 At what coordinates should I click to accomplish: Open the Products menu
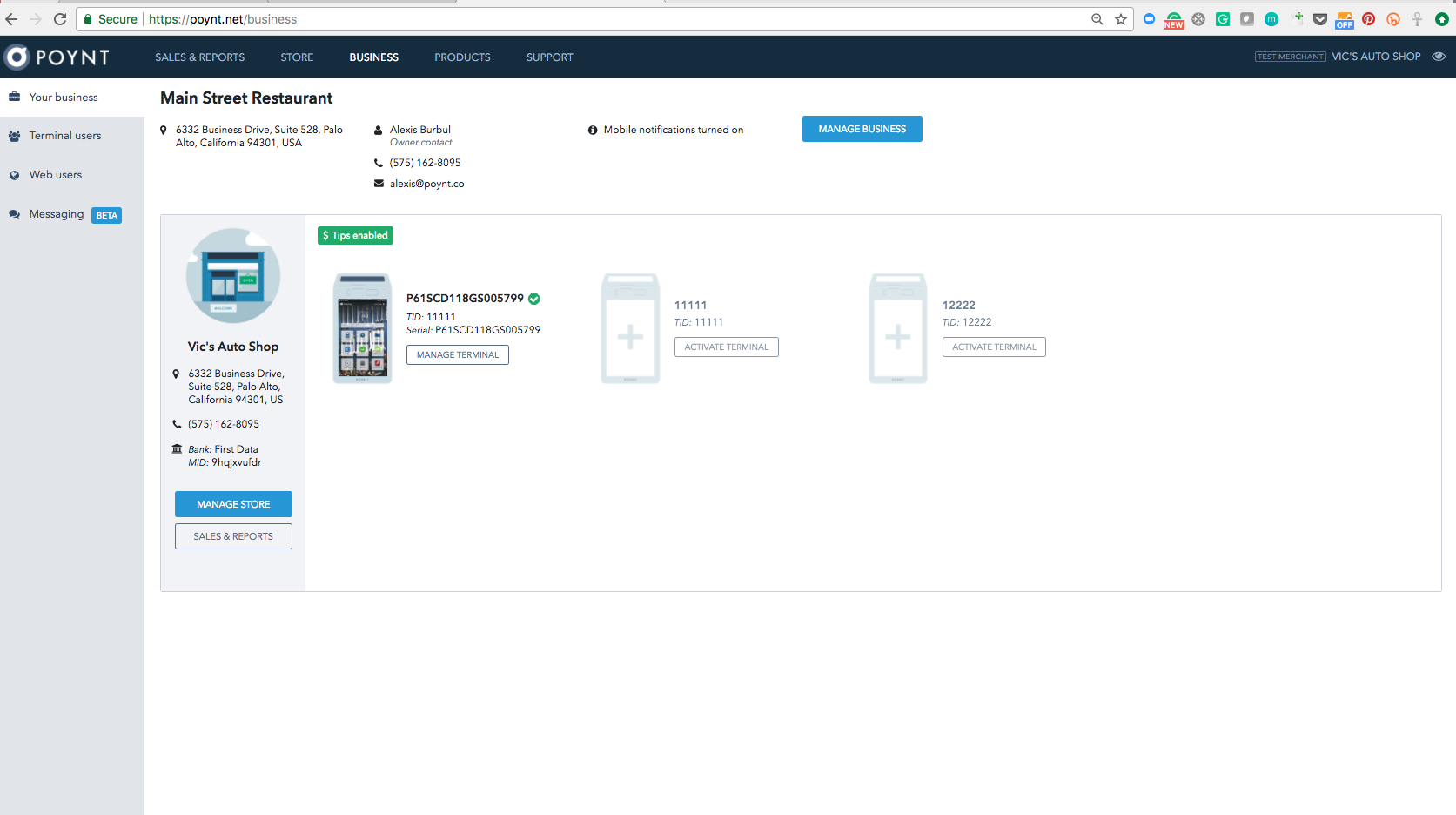pyautogui.click(x=462, y=57)
